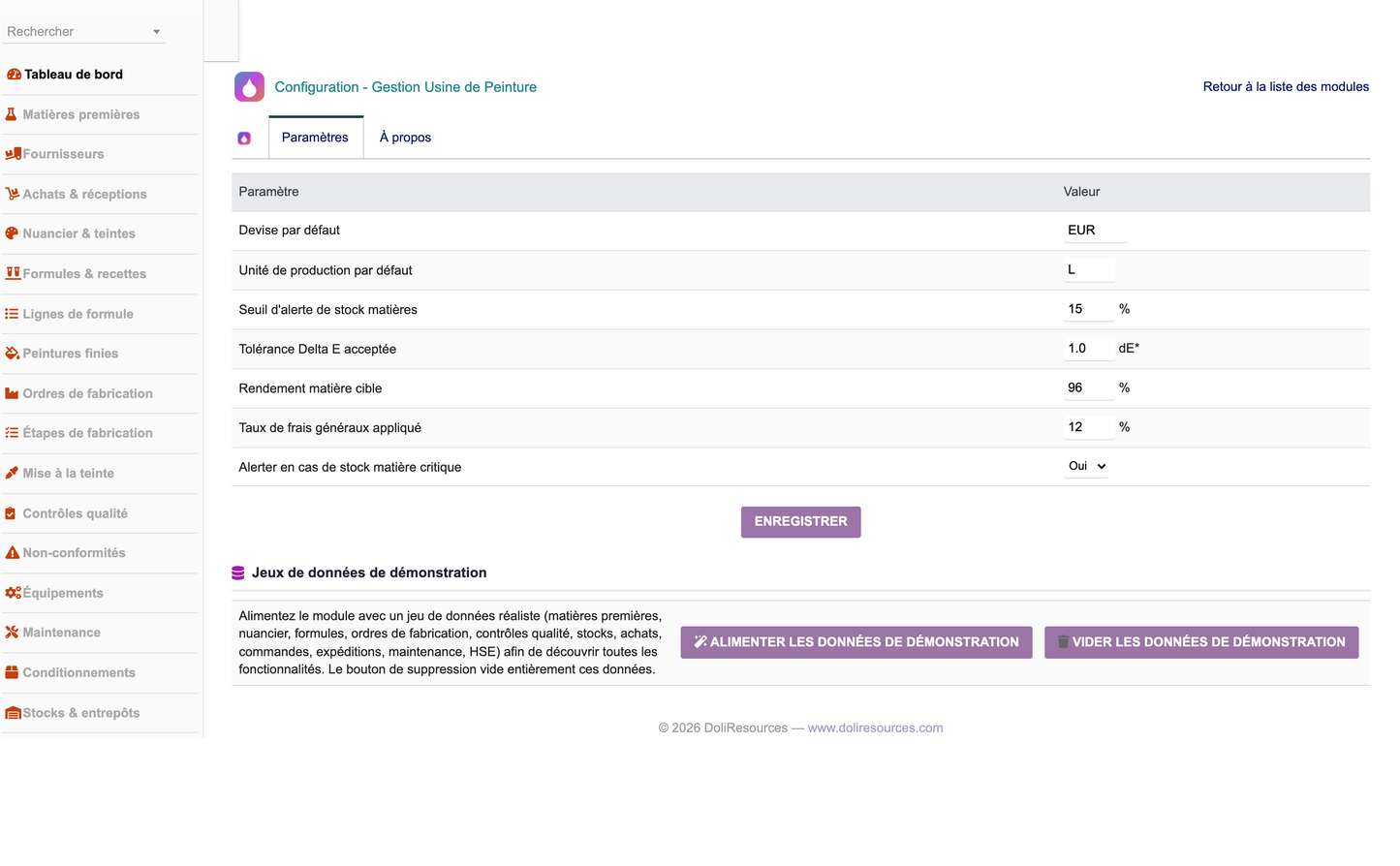Click the Taux de frais généraux 12 field
1400x866 pixels.
point(1089,427)
